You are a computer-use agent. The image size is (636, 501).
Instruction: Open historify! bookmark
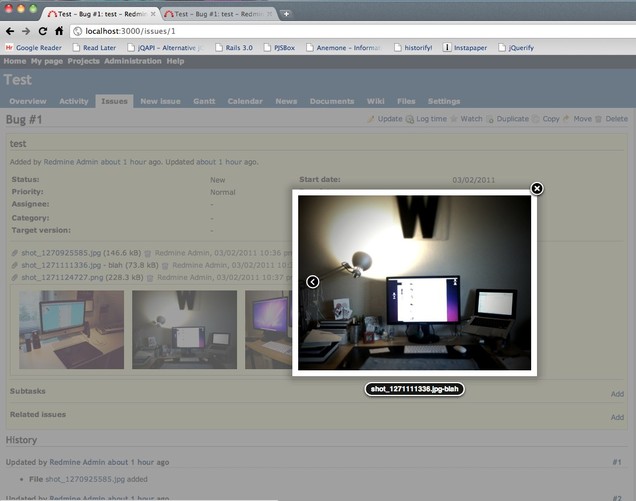413,48
